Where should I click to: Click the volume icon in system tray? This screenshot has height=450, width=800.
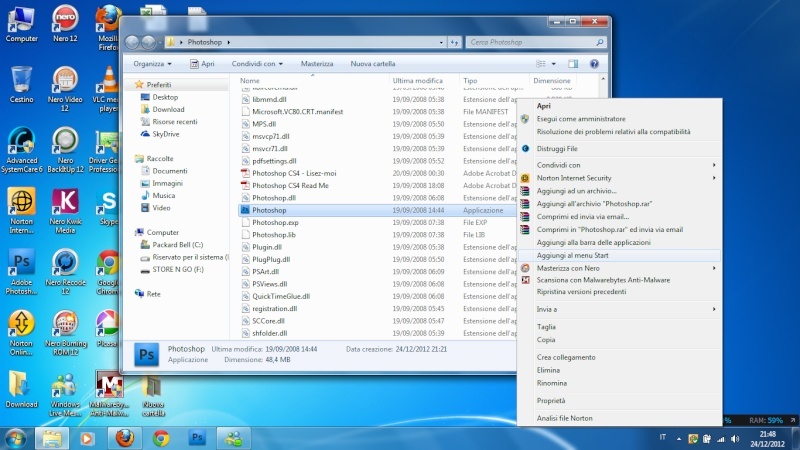tap(735, 439)
